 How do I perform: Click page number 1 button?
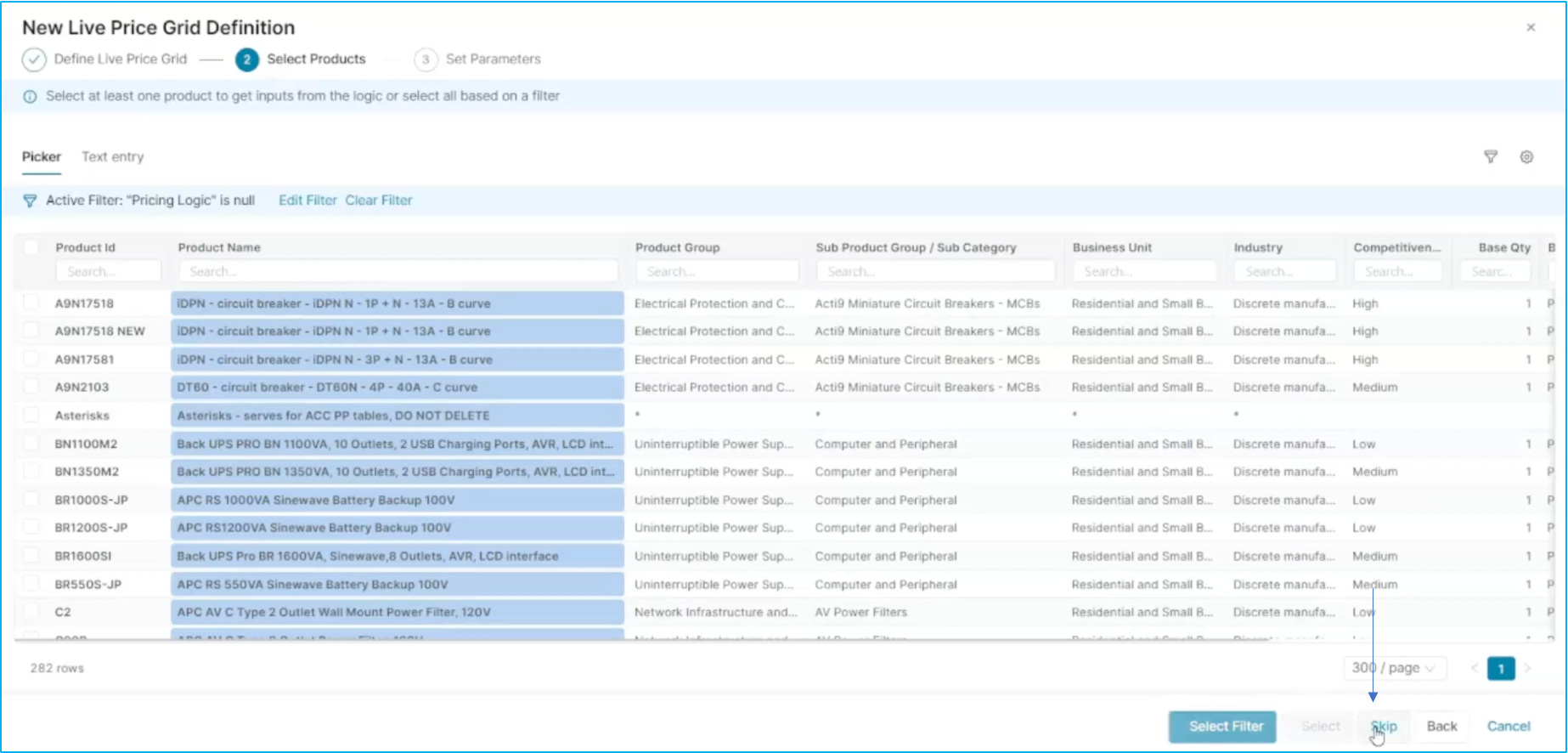click(1501, 669)
